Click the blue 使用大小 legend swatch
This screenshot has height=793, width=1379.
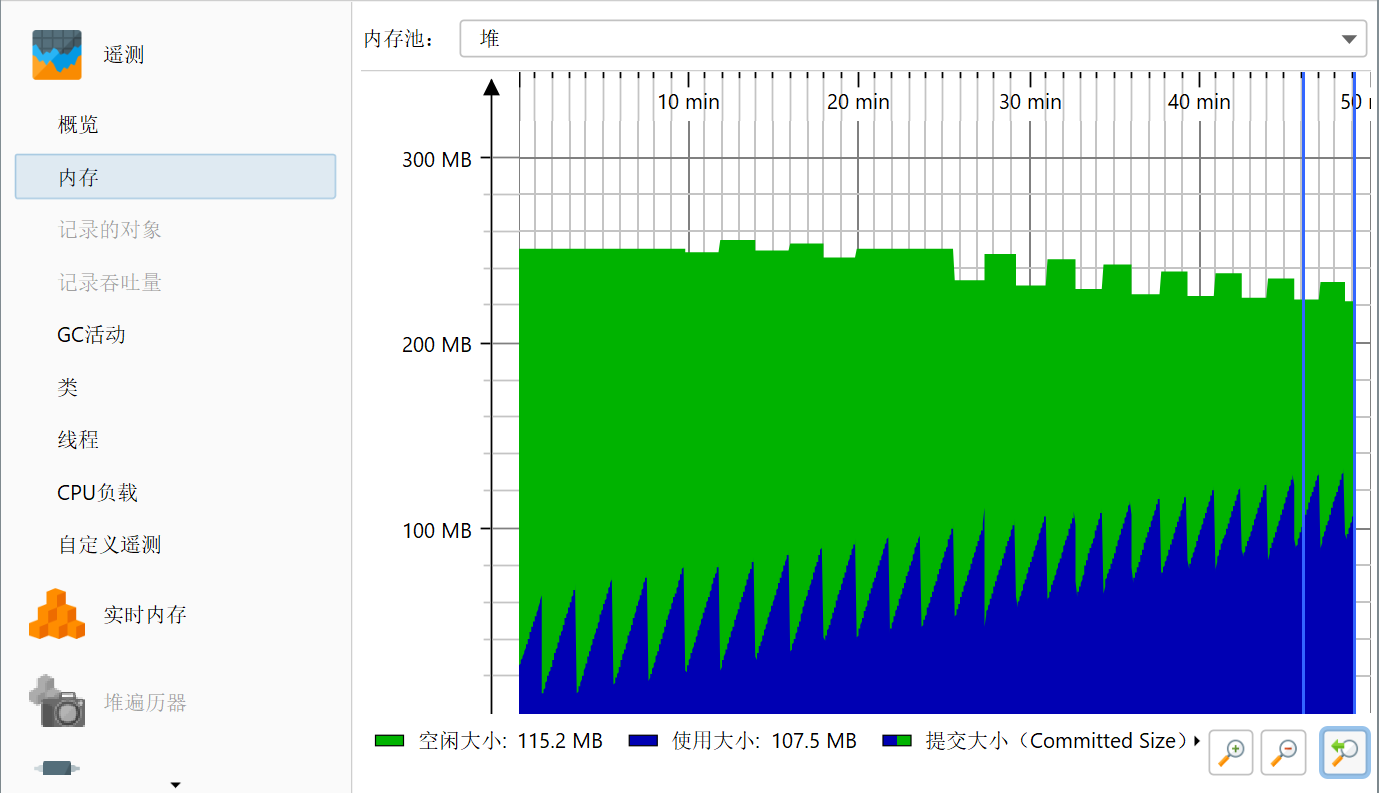click(x=643, y=741)
